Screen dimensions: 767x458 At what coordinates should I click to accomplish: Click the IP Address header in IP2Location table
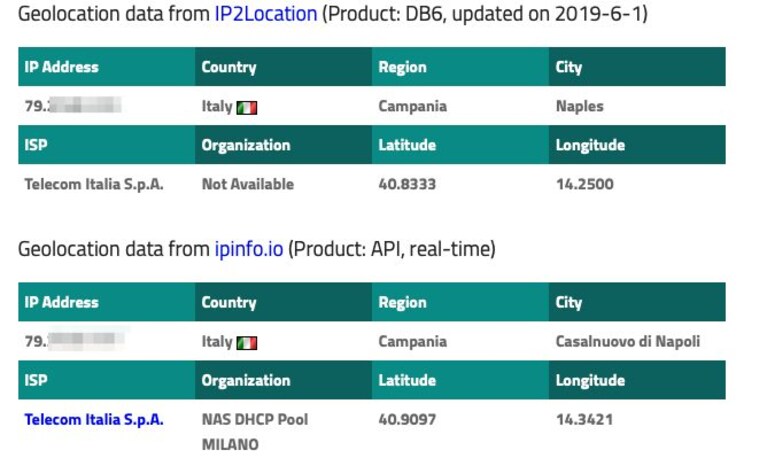coord(107,67)
